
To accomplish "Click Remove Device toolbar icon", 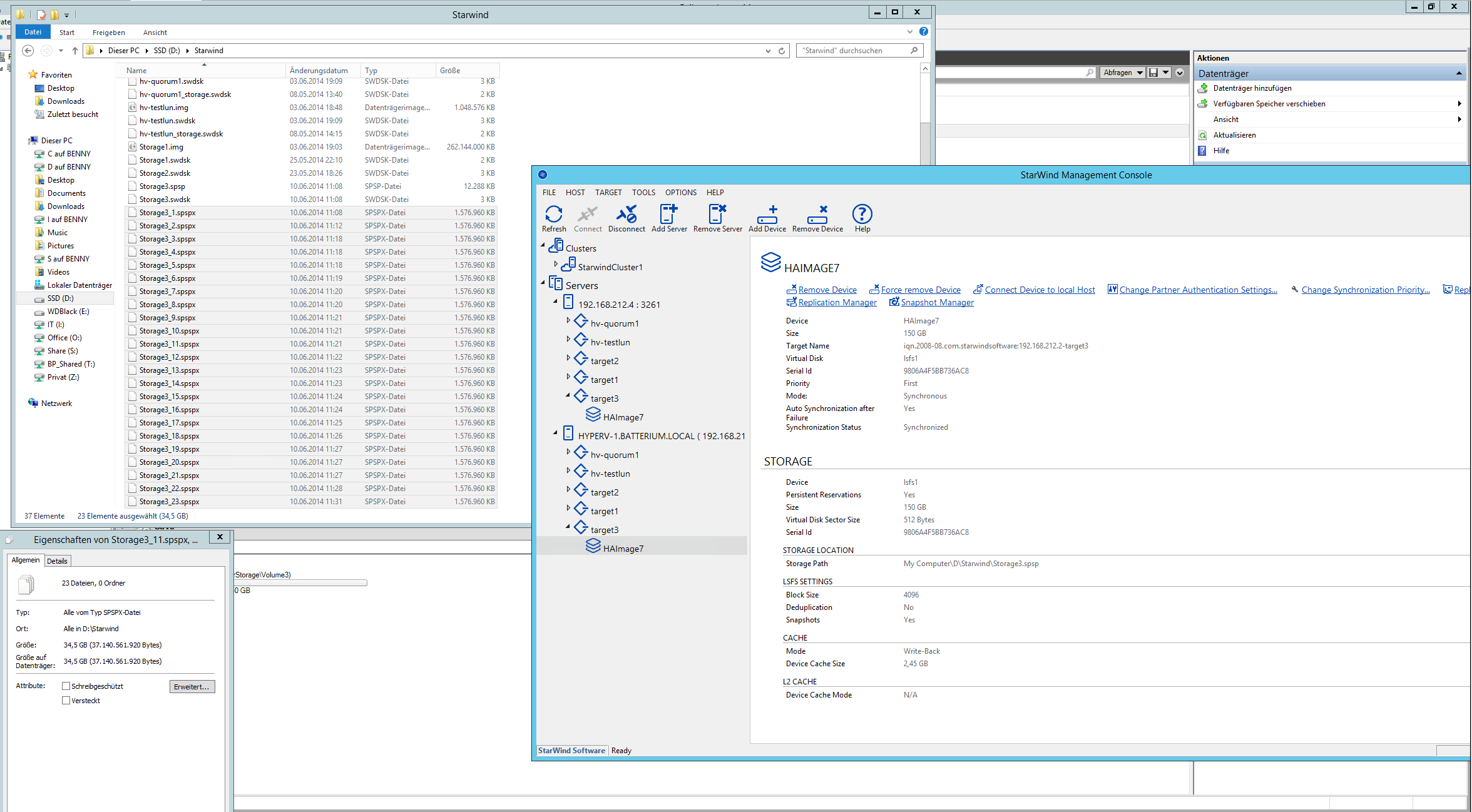I will coord(817,219).
